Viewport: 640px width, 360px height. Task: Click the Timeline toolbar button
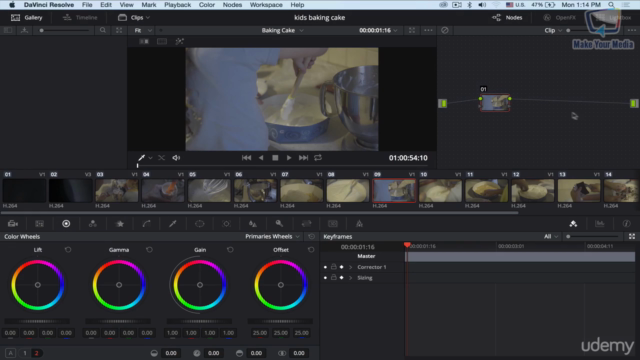coord(80,18)
